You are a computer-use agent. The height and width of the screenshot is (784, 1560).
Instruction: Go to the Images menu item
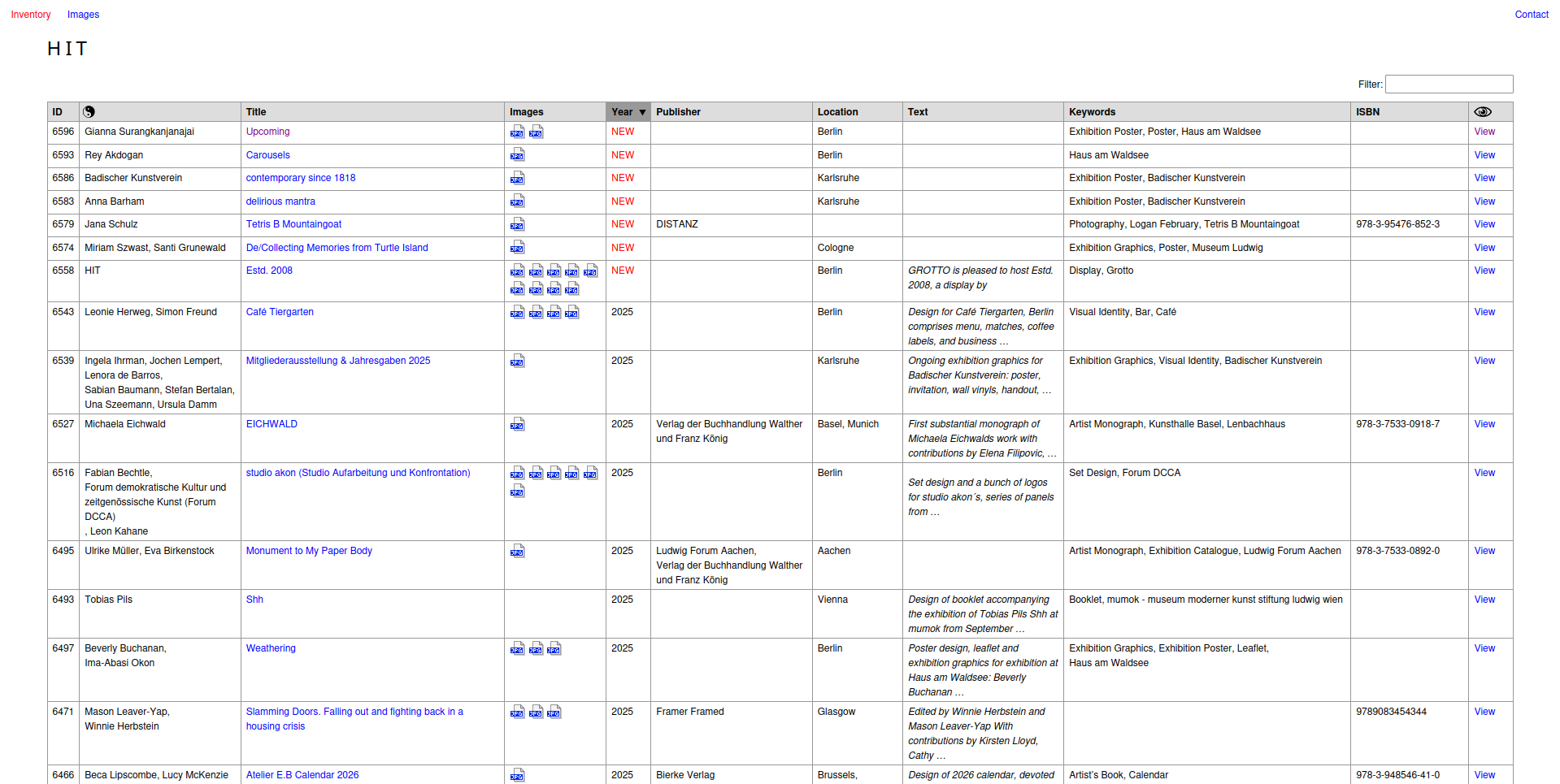pos(83,15)
